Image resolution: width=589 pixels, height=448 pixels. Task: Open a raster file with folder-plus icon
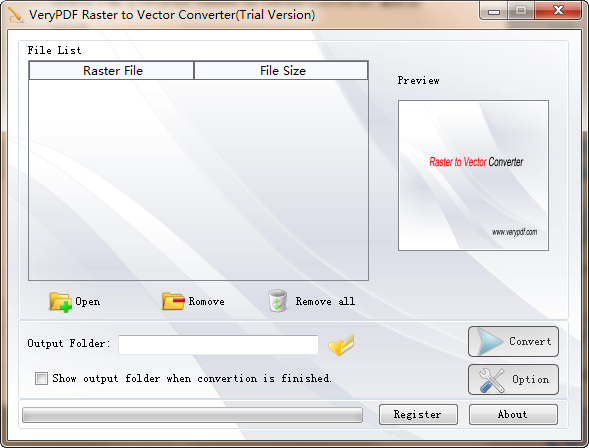click(x=60, y=302)
